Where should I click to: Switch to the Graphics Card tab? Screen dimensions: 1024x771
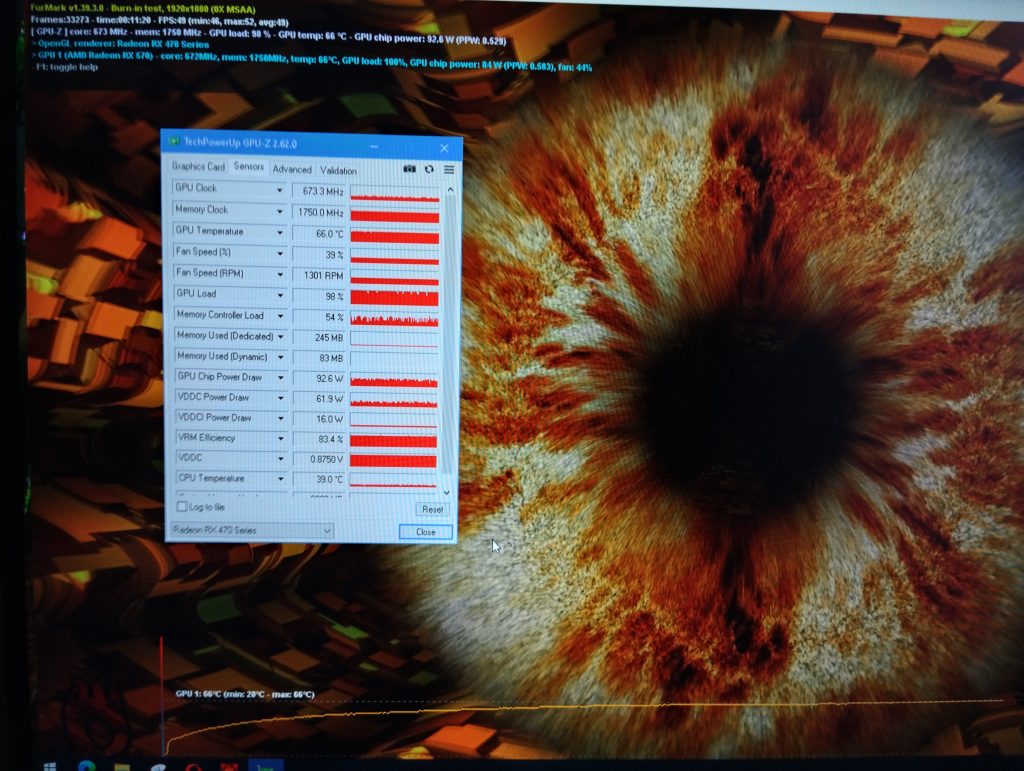198,167
